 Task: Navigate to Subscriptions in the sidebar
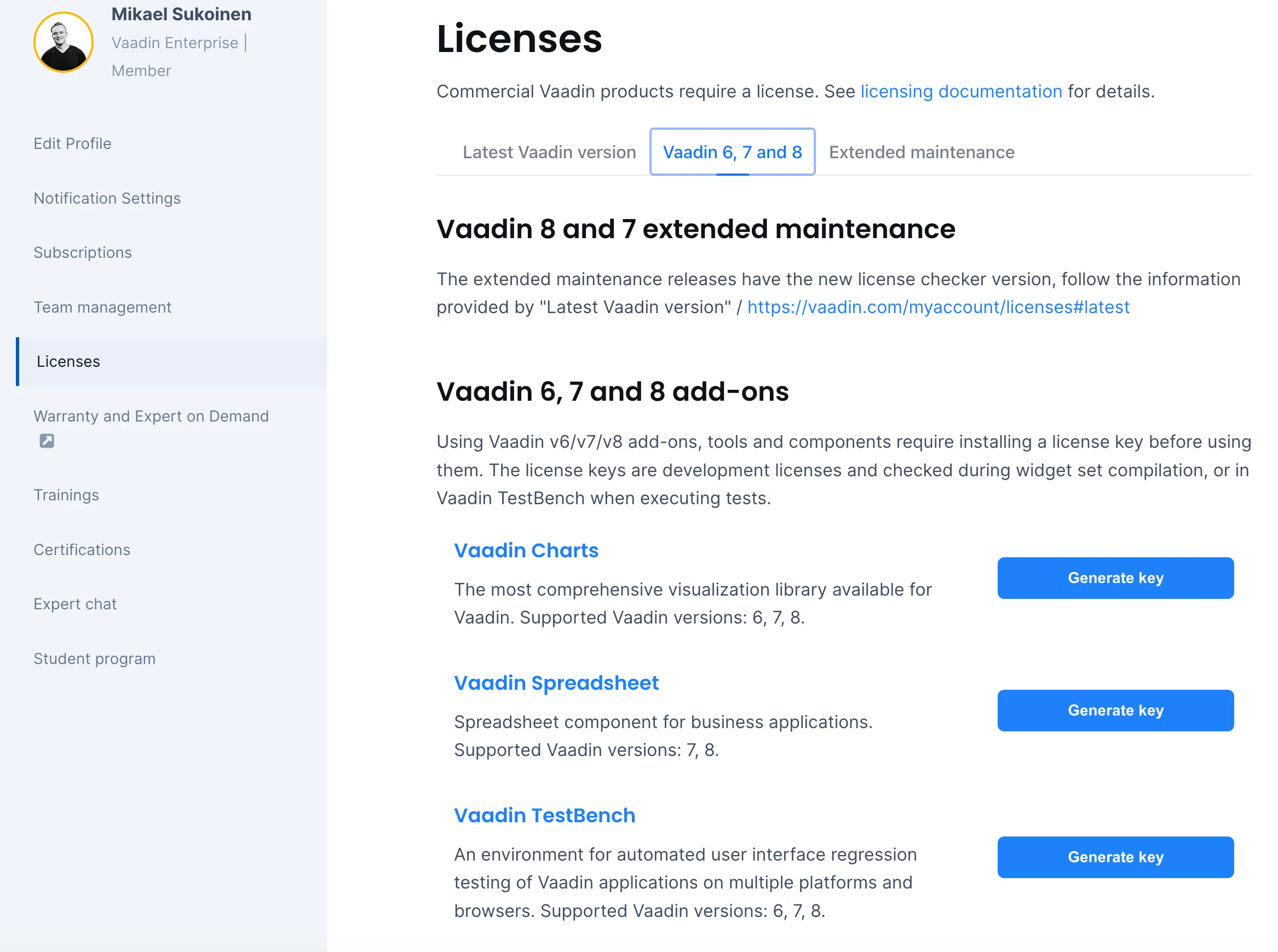pyautogui.click(x=83, y=252)
